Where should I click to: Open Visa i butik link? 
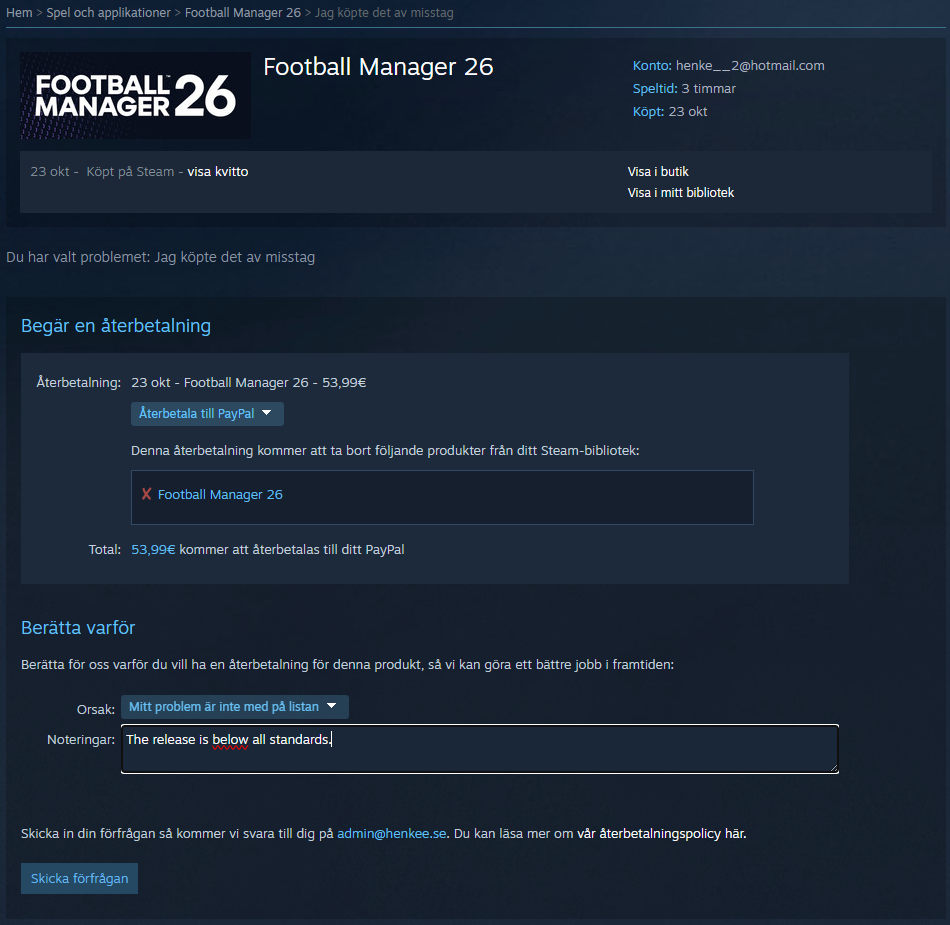pyautogui.click(x=658, y=171)
